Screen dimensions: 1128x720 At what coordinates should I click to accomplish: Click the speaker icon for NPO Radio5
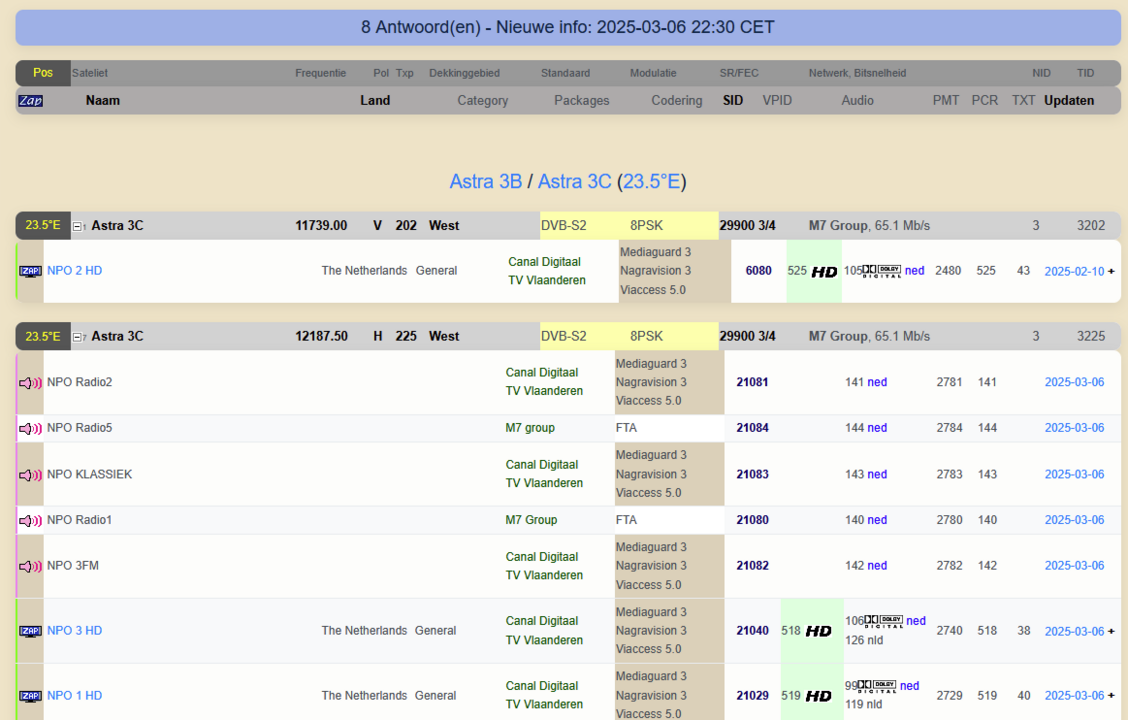[30, 428]
